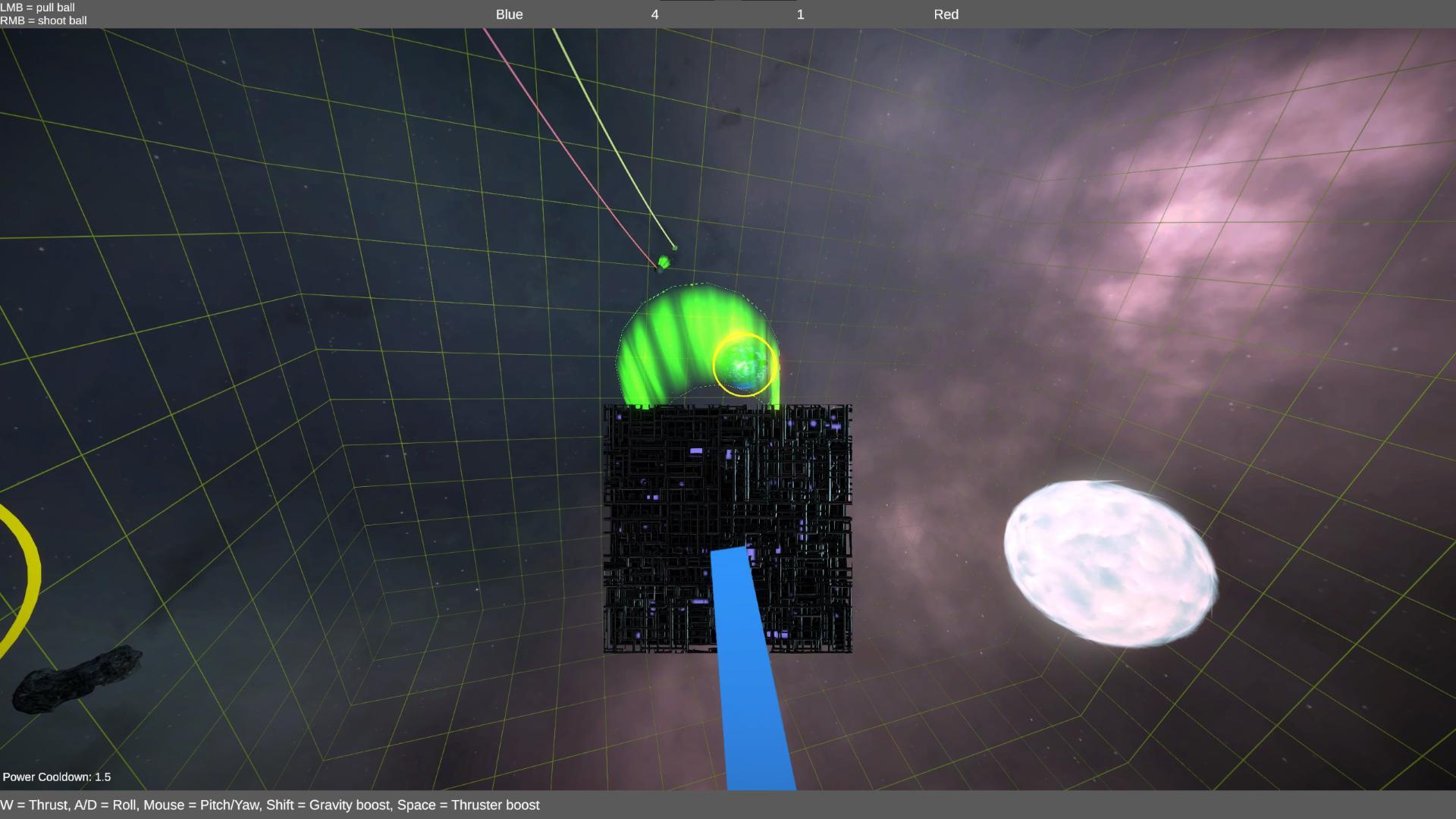Click the Blue score number 4

(x=654, y=14)
